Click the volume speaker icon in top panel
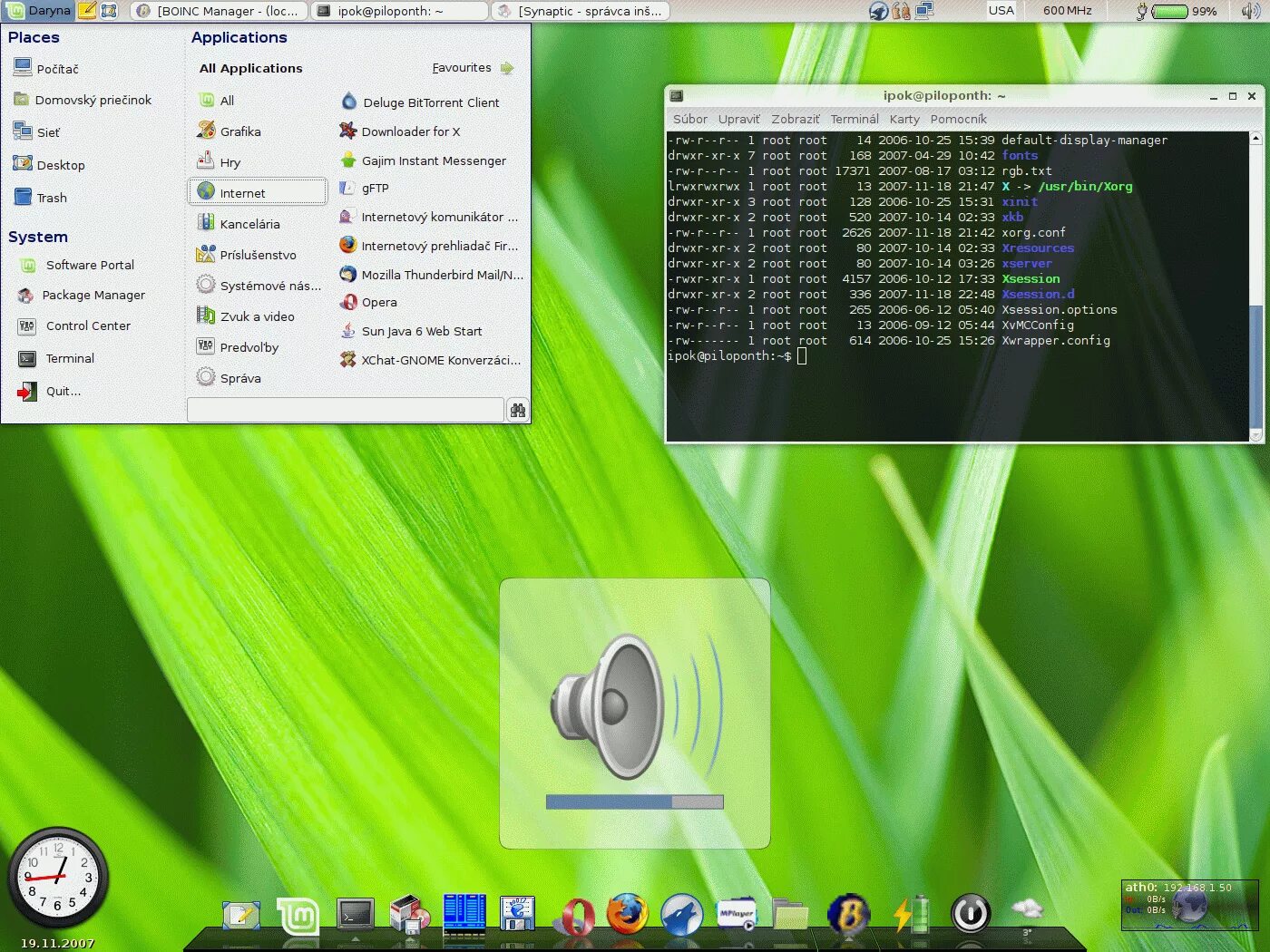 tap(1249, 11)
